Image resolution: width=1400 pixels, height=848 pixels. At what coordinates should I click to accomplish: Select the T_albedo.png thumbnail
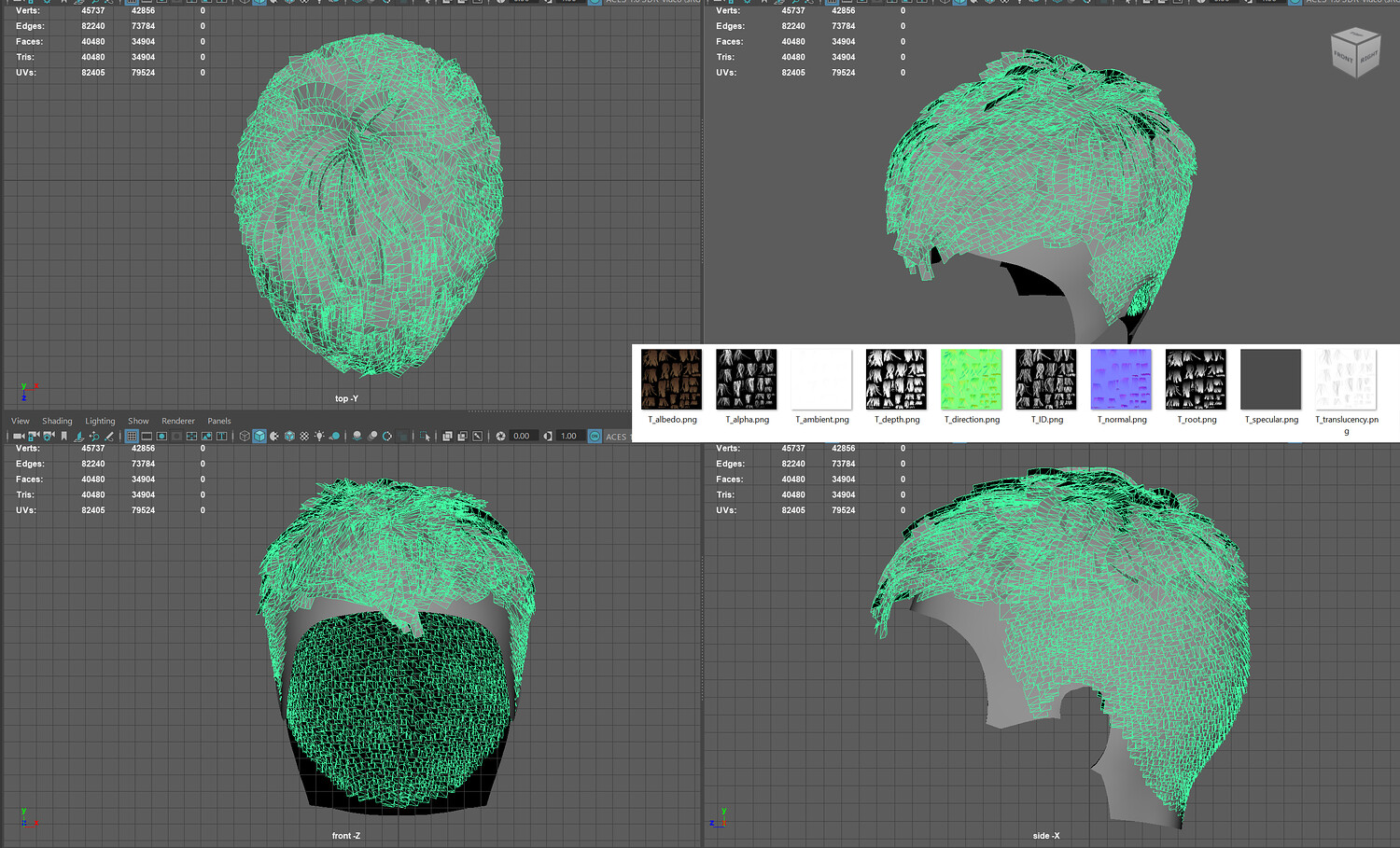672,380
